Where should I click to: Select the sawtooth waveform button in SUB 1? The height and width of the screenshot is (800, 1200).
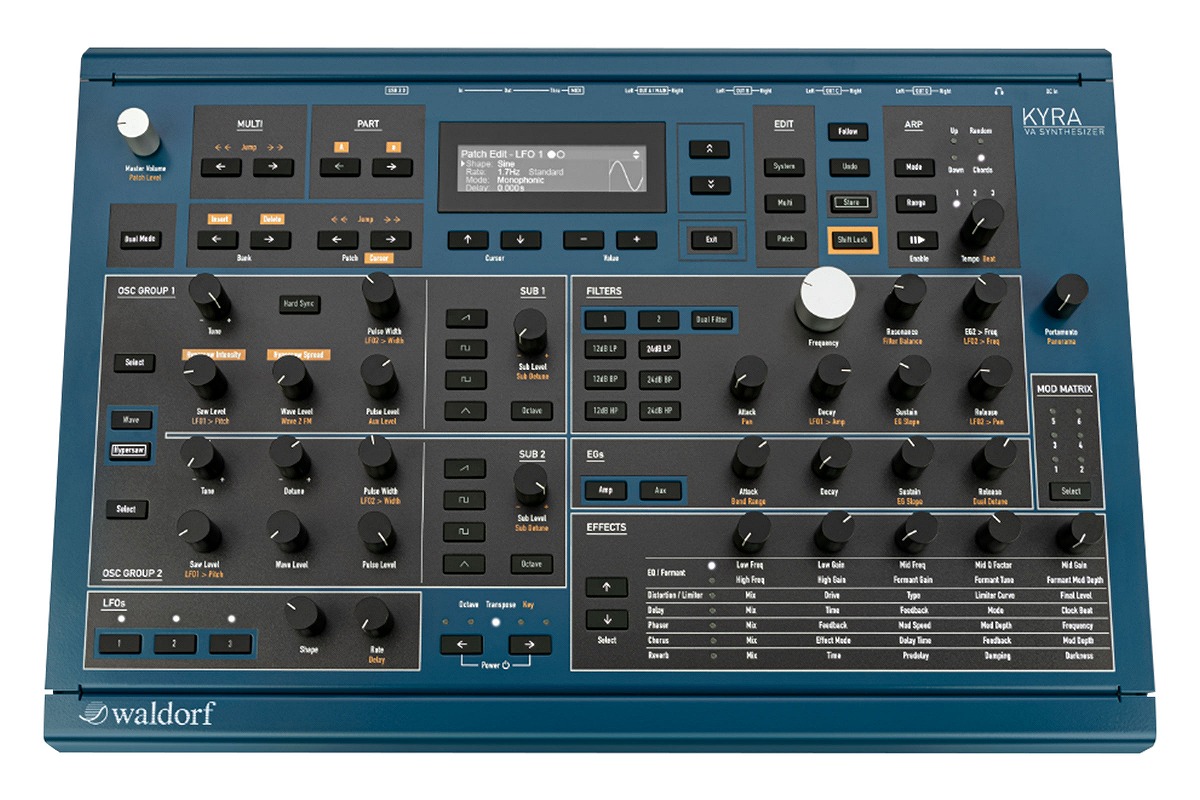pyautogui.click(x=465, y=318)
